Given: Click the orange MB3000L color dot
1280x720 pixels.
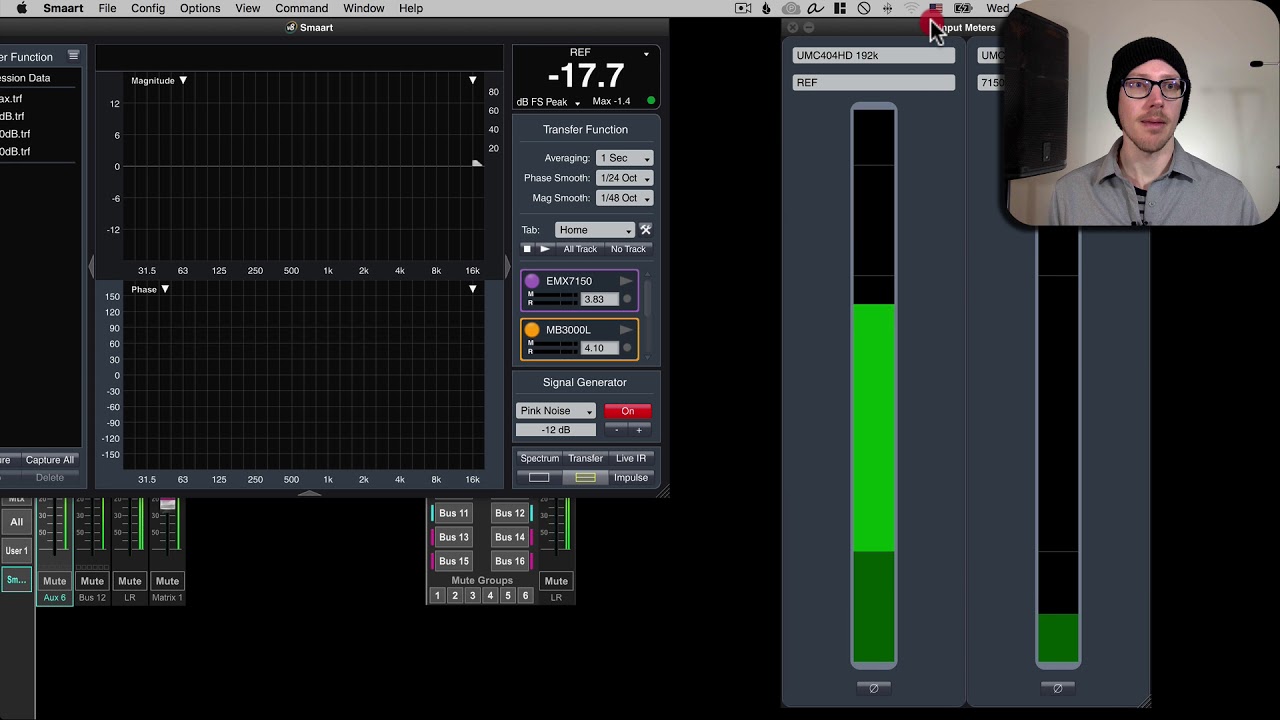Looking at the screenshot, I should pyautogui.click(x=532, y=330).
